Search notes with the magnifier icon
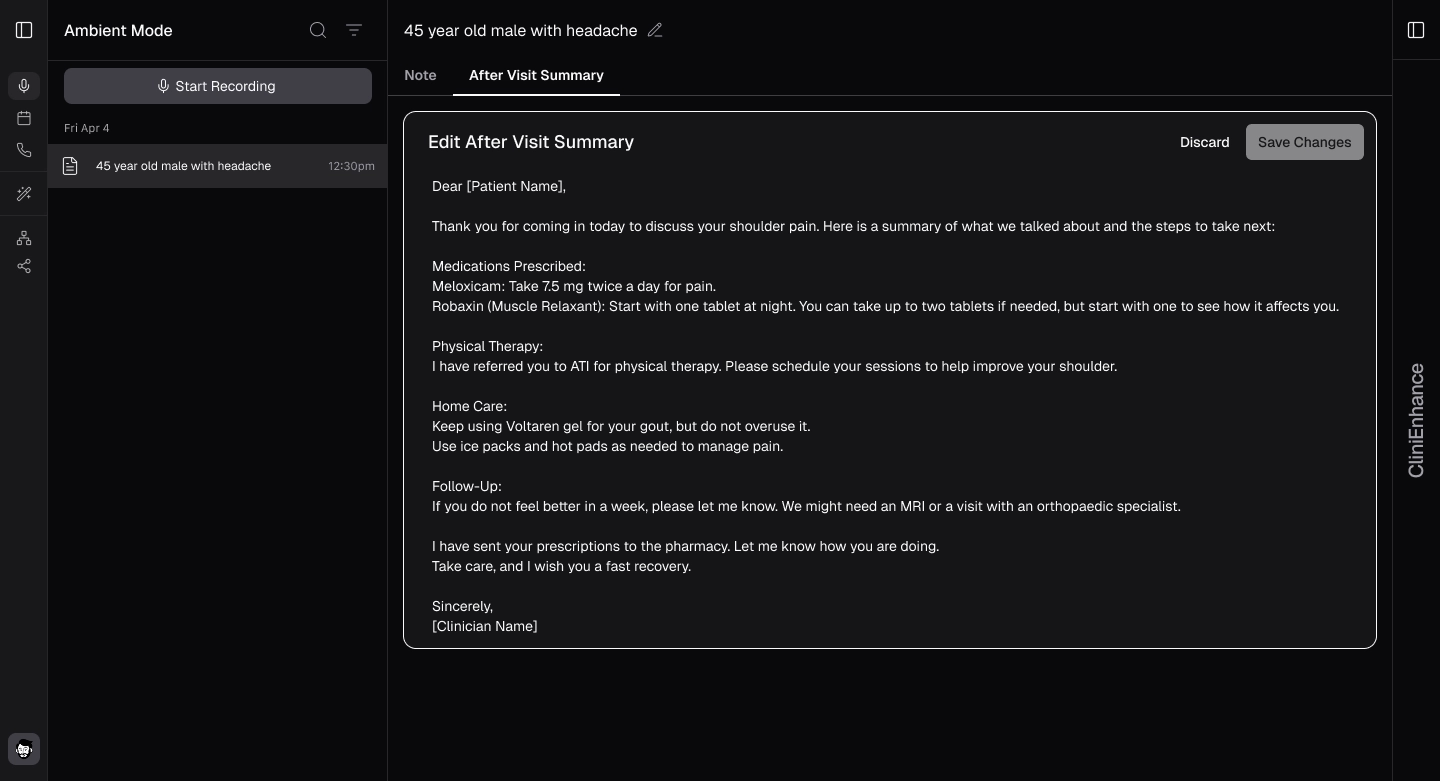 (318, 30)
